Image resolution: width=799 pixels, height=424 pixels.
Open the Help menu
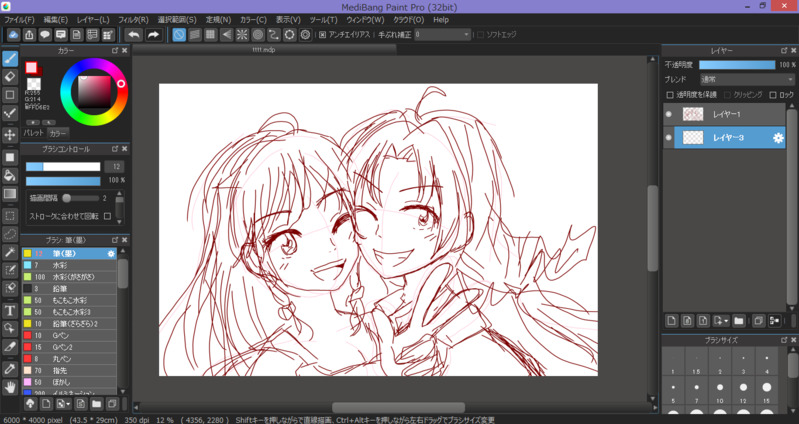pos(441,20)
